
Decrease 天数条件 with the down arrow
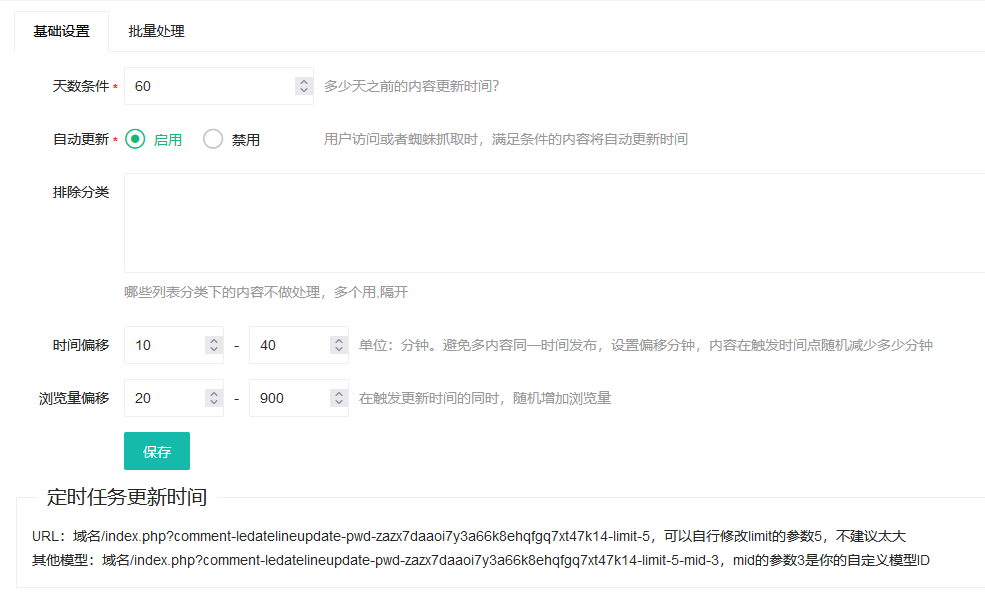(304, 90)
